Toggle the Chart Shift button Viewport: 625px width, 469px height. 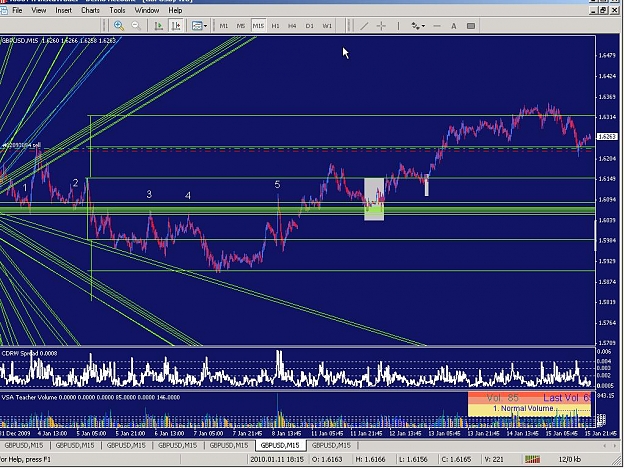click(176, 26)
